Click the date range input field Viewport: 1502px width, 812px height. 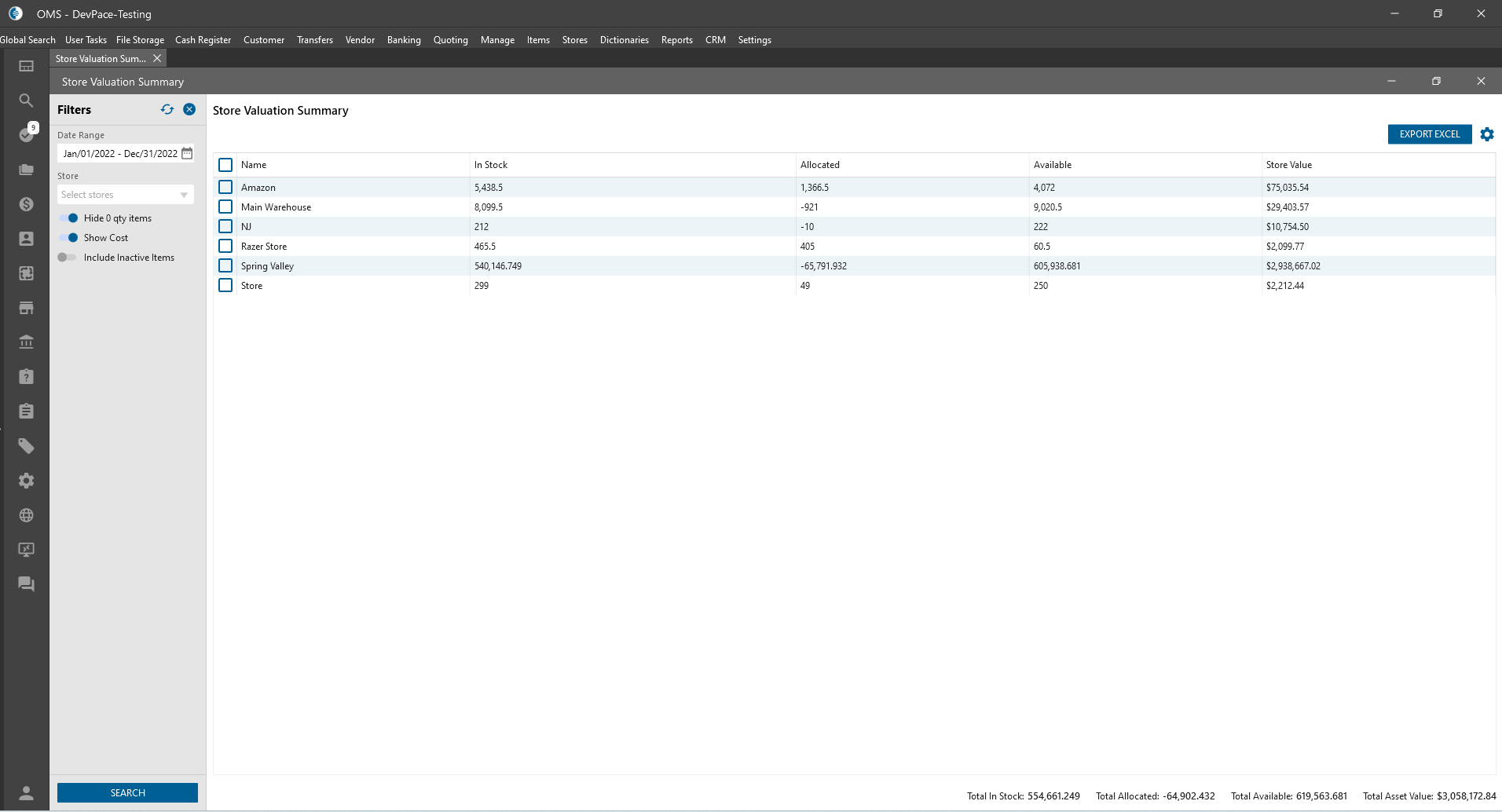(x=126, y=154)
